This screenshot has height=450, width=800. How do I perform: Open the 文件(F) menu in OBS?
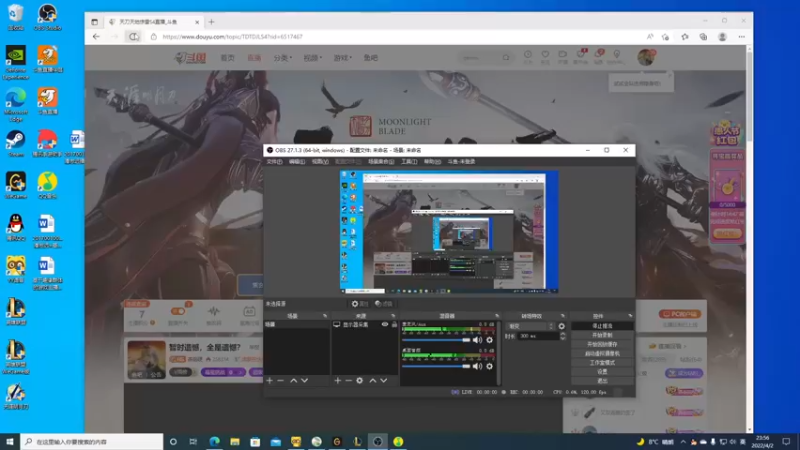(274, 161)
